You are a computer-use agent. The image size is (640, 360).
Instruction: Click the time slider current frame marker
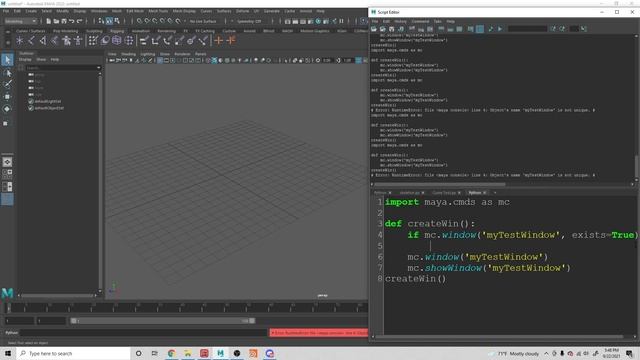[9, 307]
